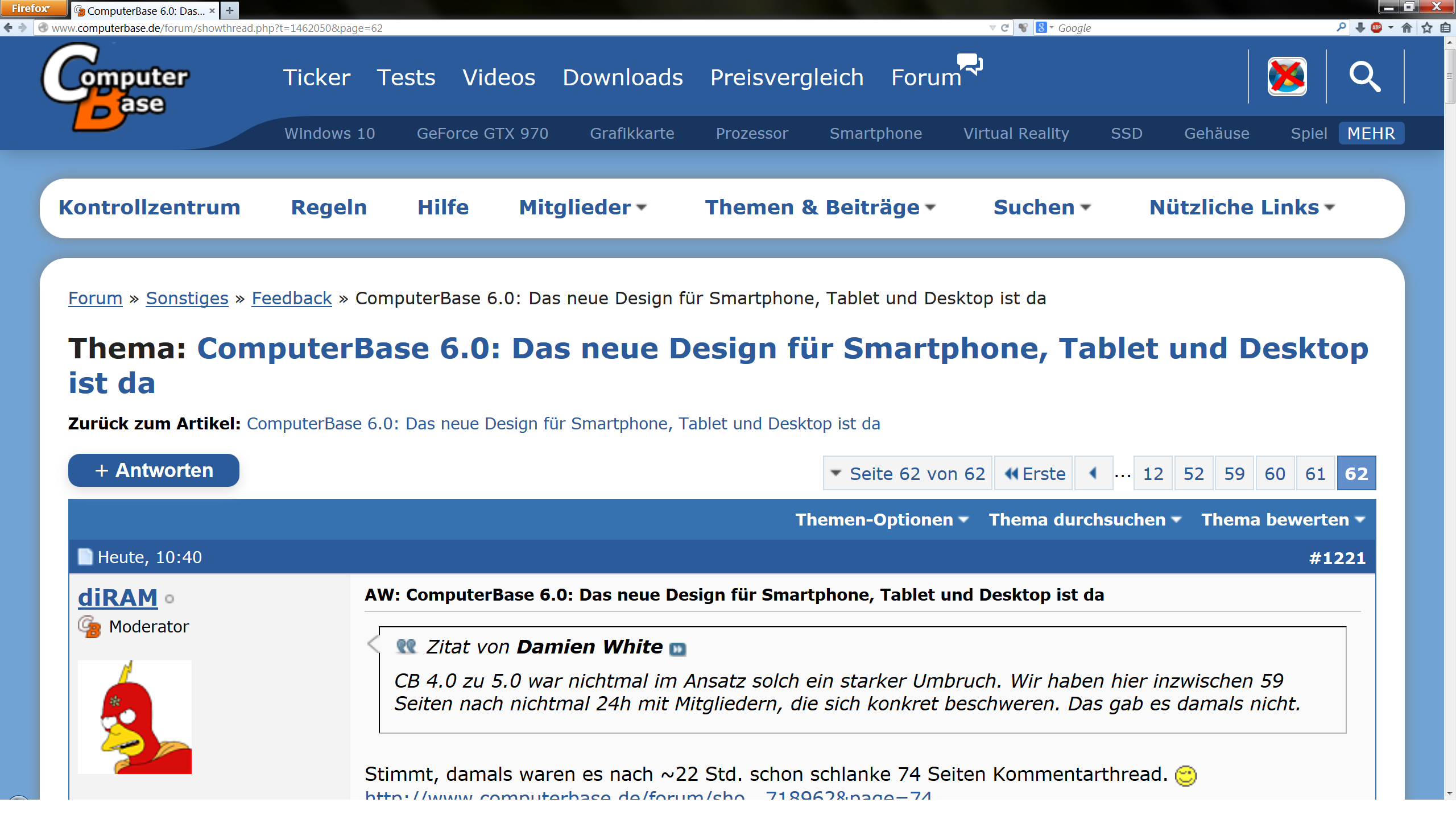Image resolution: width=1456 pixels, height=819 pixels.
Task: Click the MEHR topics button
Action: coord(1371,133)
